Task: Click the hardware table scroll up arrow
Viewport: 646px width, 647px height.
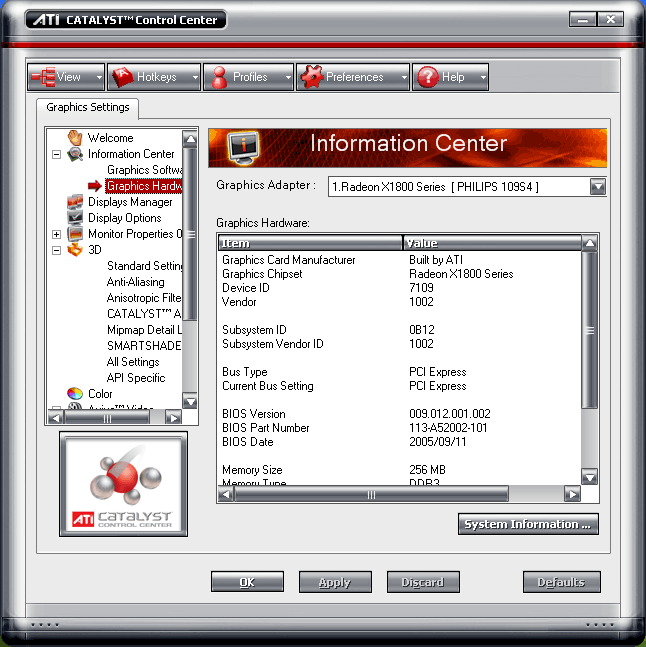Action: (x=590, y=243)
